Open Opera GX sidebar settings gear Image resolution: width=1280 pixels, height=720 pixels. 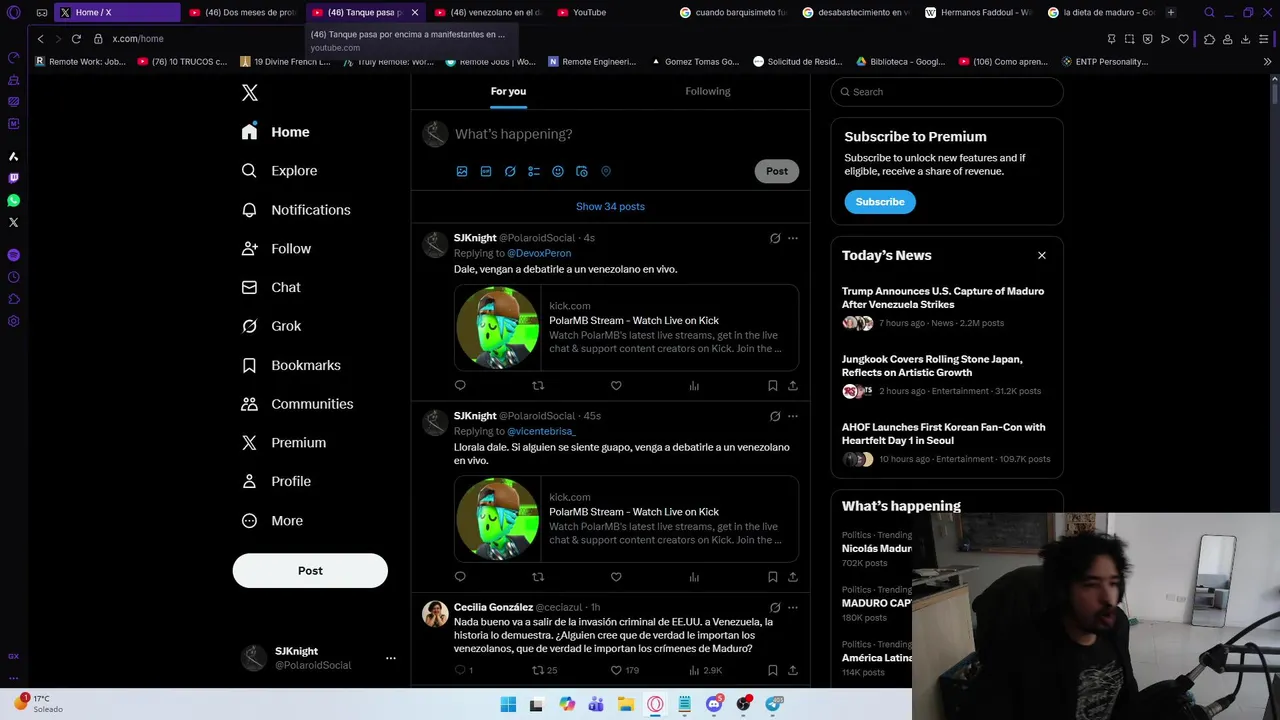[x=13, y=321]
